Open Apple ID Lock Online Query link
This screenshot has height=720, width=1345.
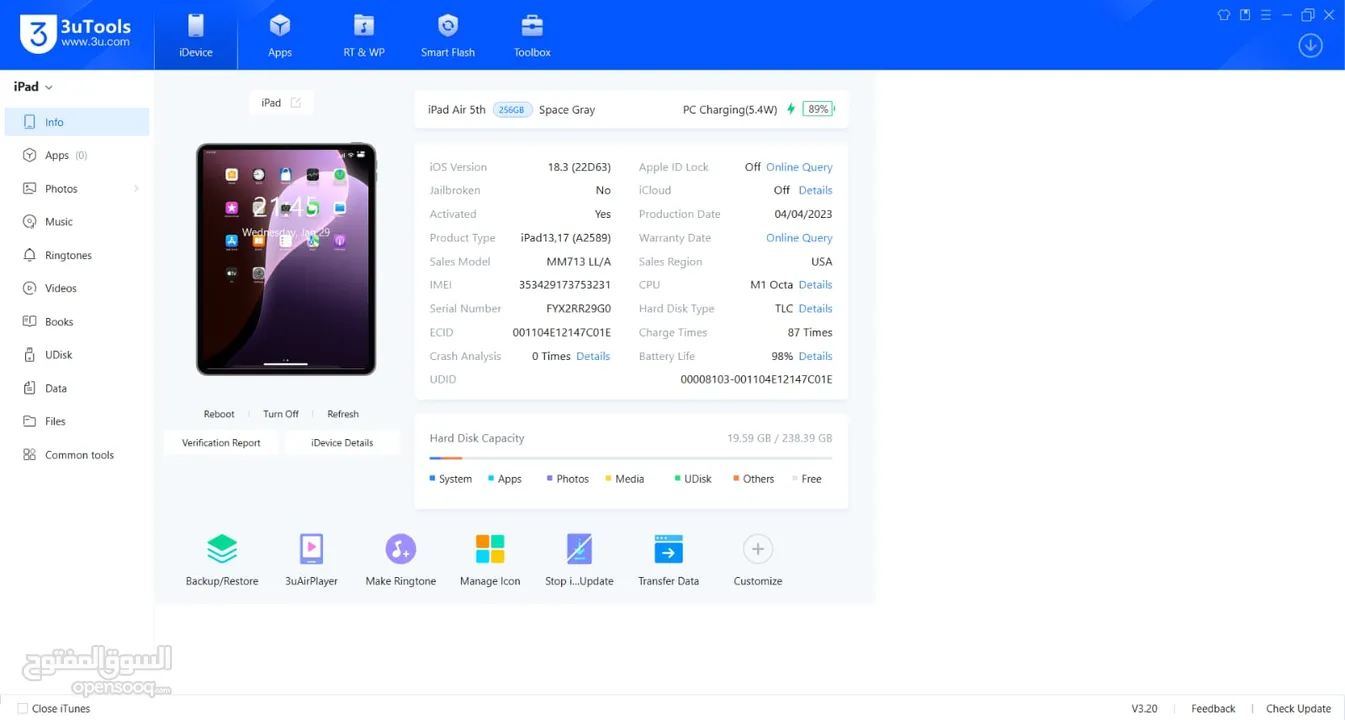[799, 167]
